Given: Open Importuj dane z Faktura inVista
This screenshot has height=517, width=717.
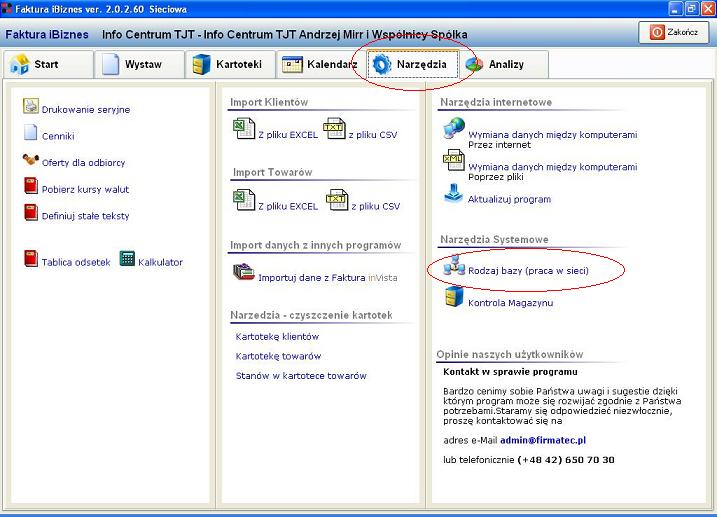Looking at the screenshot, I should tap(328, 277).
